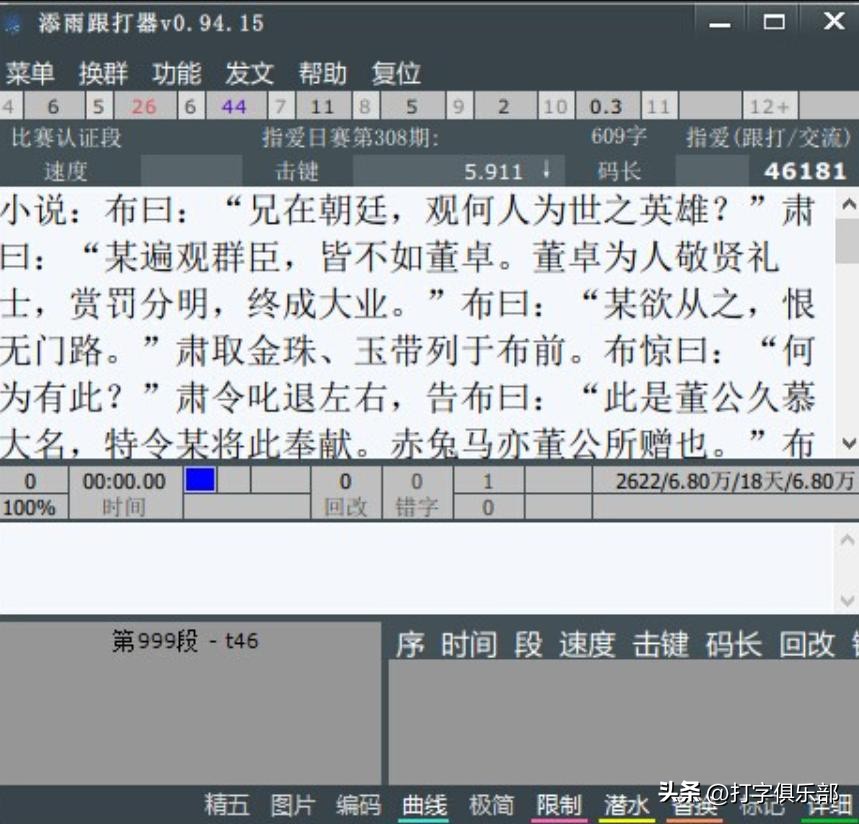Enable 潜水 mode in the bottom bar
The height and width of the screenshot is (824, 859).
(x=624, y=805)
